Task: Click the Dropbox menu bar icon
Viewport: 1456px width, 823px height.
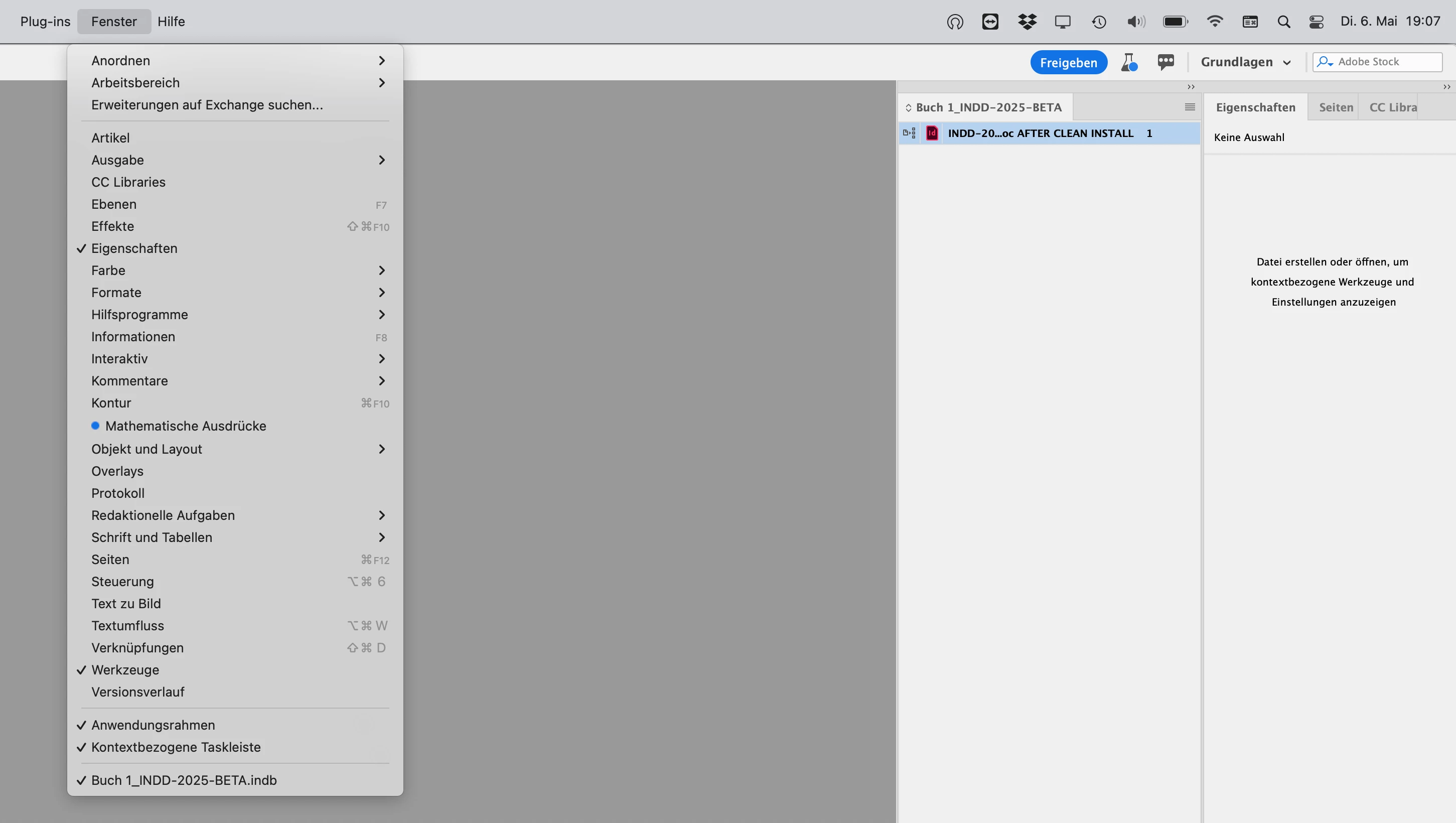Action: (1027, 22)
